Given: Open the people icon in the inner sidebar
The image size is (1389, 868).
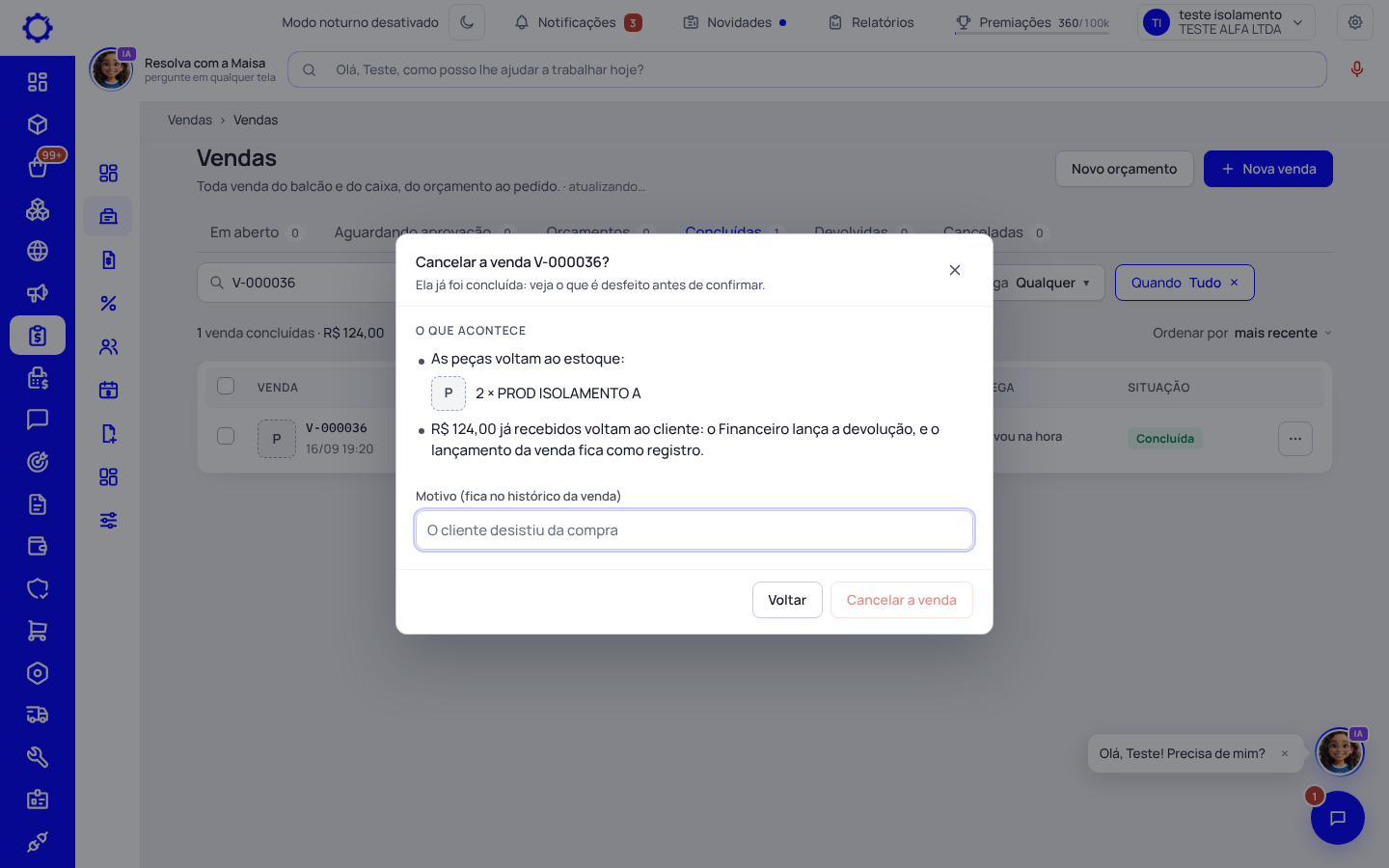Looking at the screenshot, I should tap(108, 346).
